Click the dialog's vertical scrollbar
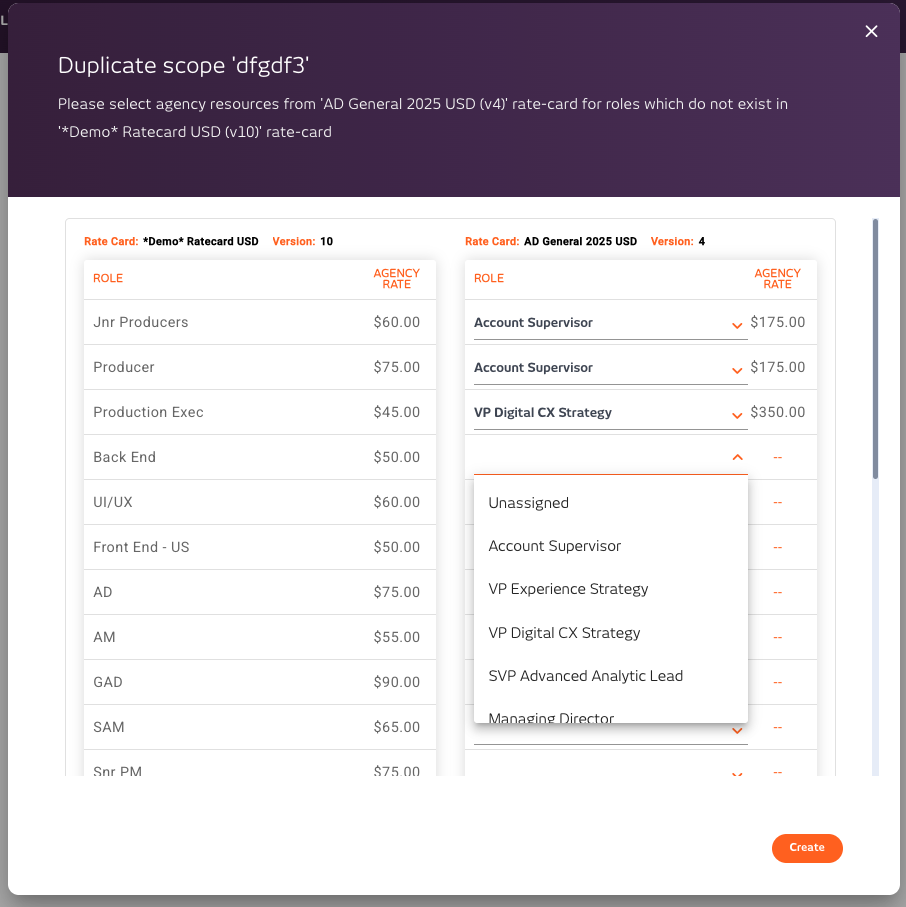 [x=876, y=348]
